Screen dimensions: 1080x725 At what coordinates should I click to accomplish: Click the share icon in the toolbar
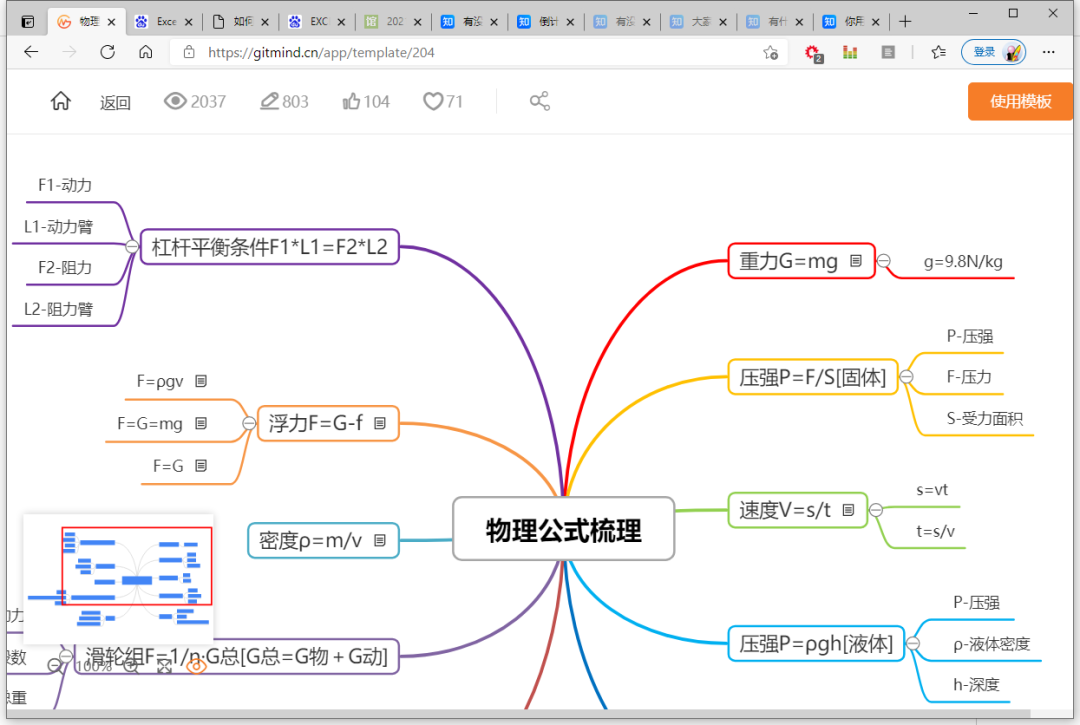point(540,101)
